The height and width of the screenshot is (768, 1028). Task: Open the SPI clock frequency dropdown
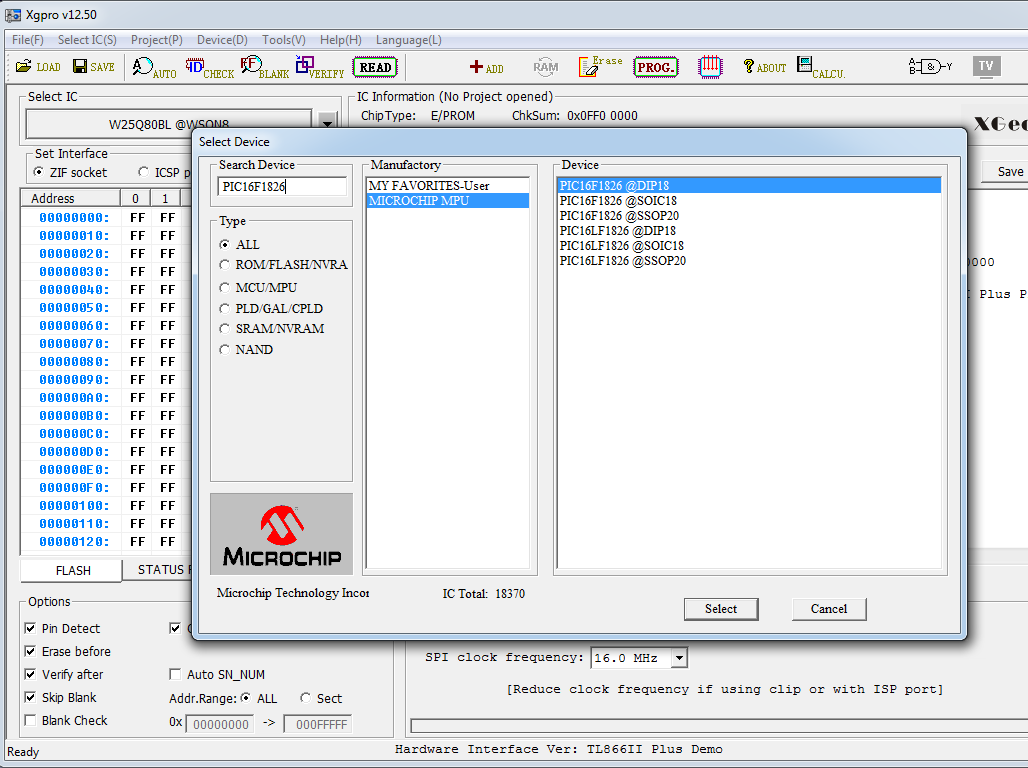[679, 657]
